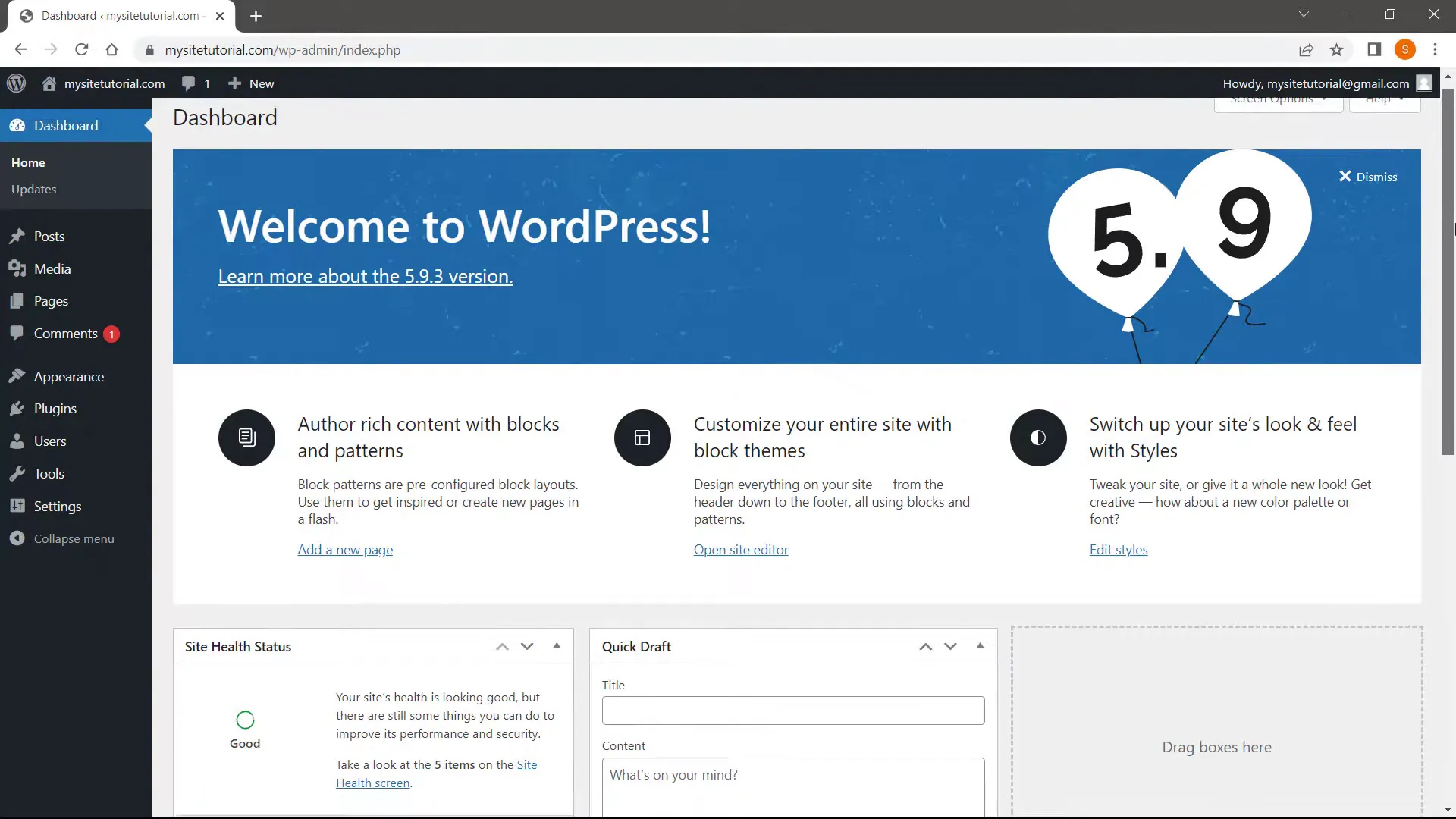Open Learn more about the 5.9.3 version link
1456x819 pixels.
click(x=366, y=277)
